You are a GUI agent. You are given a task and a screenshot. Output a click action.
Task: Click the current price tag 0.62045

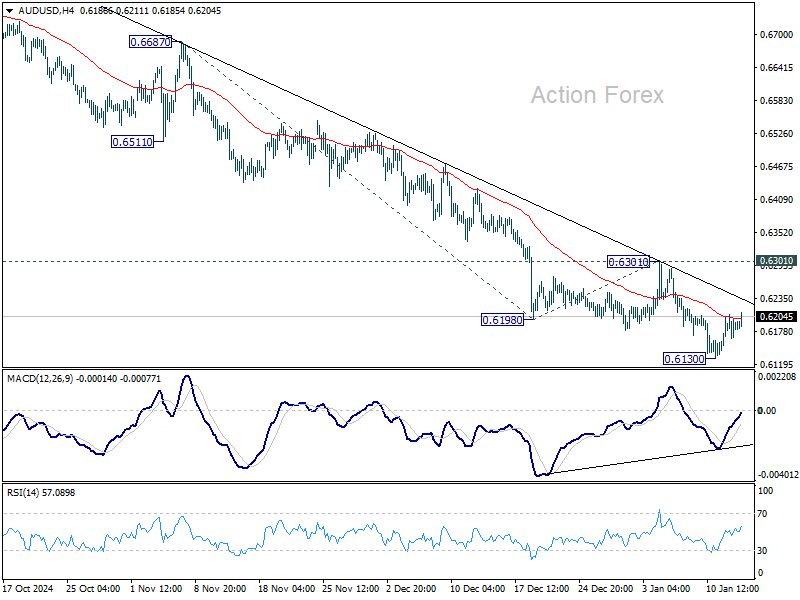(x=776, y=317)
